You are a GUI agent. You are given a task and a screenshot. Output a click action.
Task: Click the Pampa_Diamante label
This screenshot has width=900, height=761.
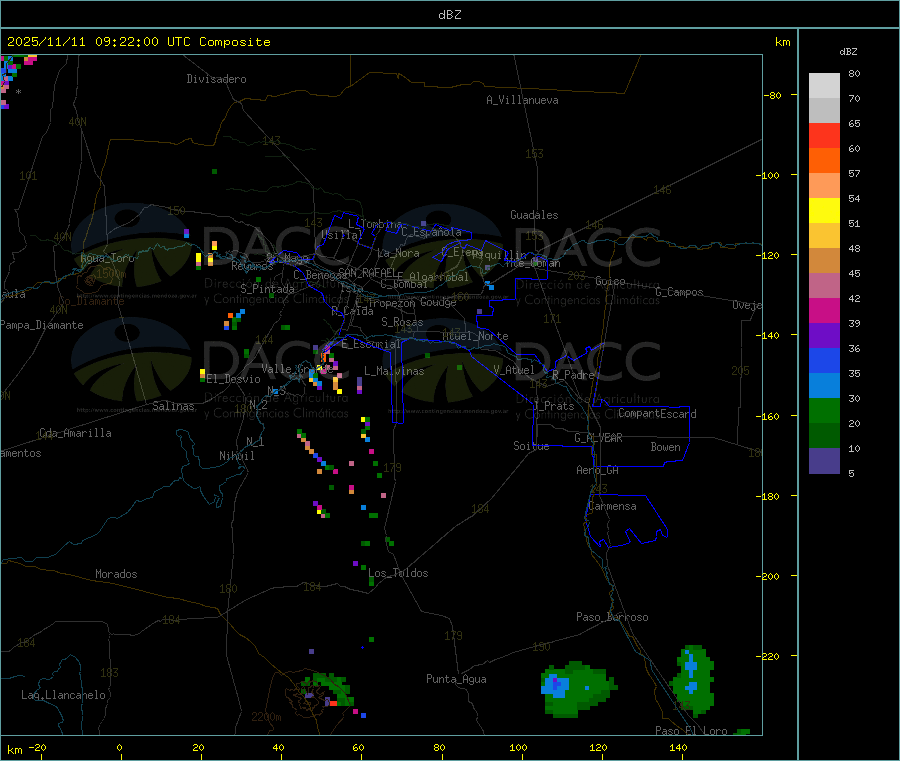tap(41, 325)
